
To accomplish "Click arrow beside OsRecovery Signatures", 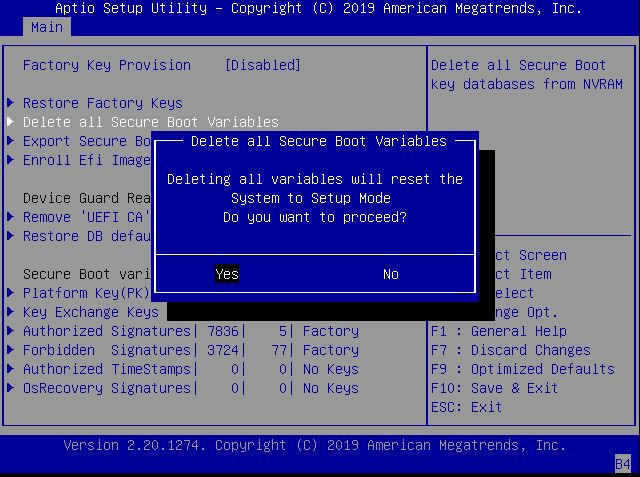I will 11,387.
